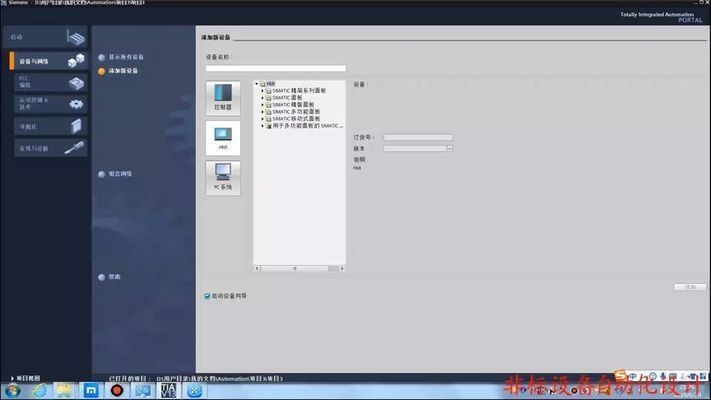Click the Sogou input method tray icon
Screen dimensions: 711x400
point(620,375)
